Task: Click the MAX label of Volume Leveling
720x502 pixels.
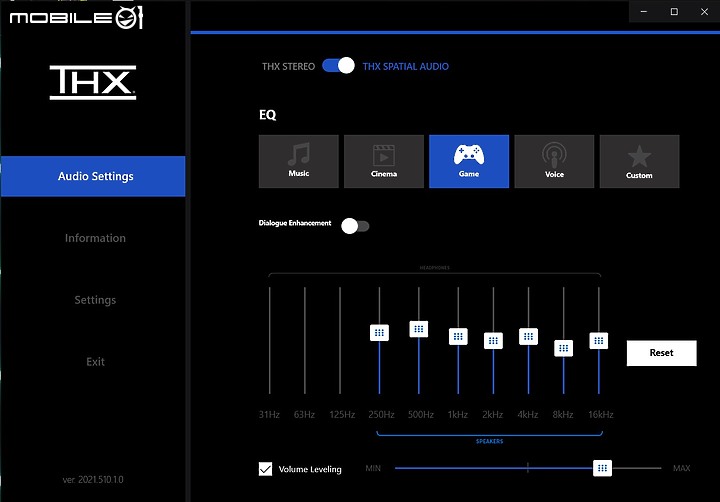Action: click(x=681, y=468)
